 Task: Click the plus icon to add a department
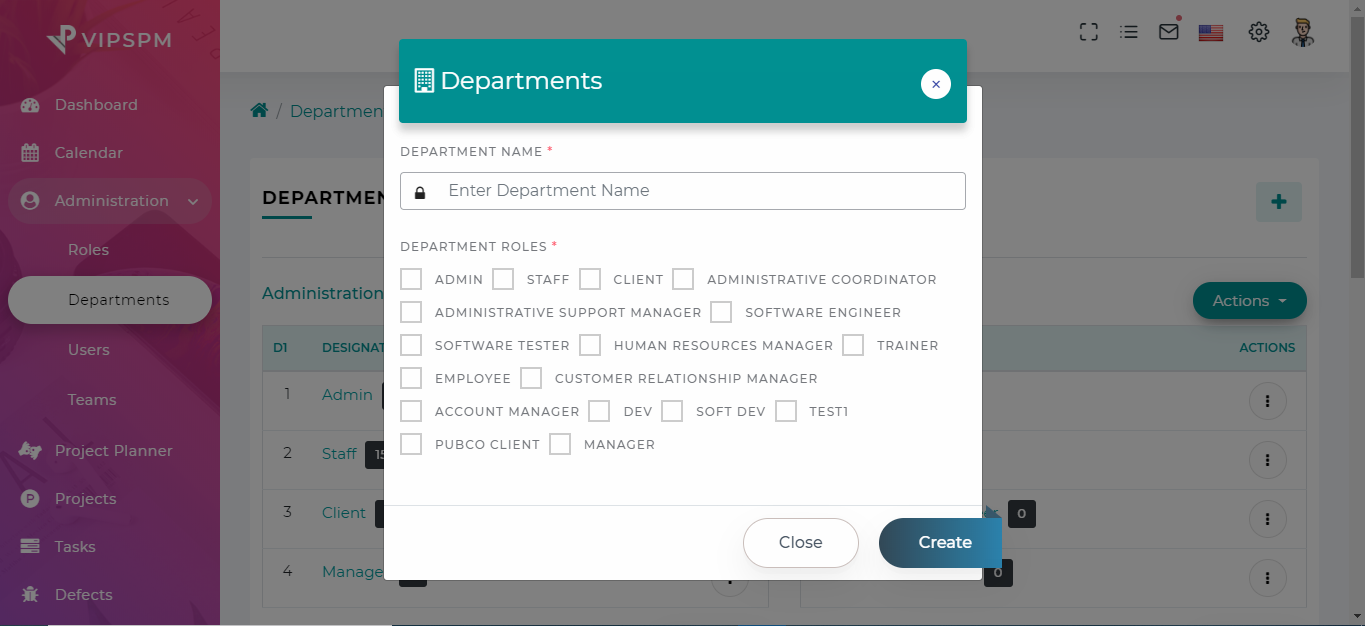click(1278, 202)
